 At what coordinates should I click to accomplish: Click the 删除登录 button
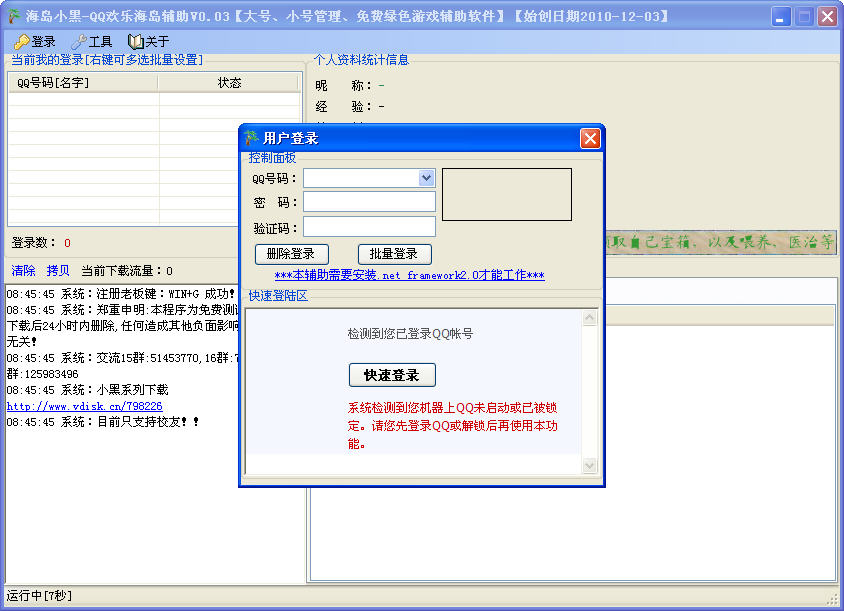[291, 254]
